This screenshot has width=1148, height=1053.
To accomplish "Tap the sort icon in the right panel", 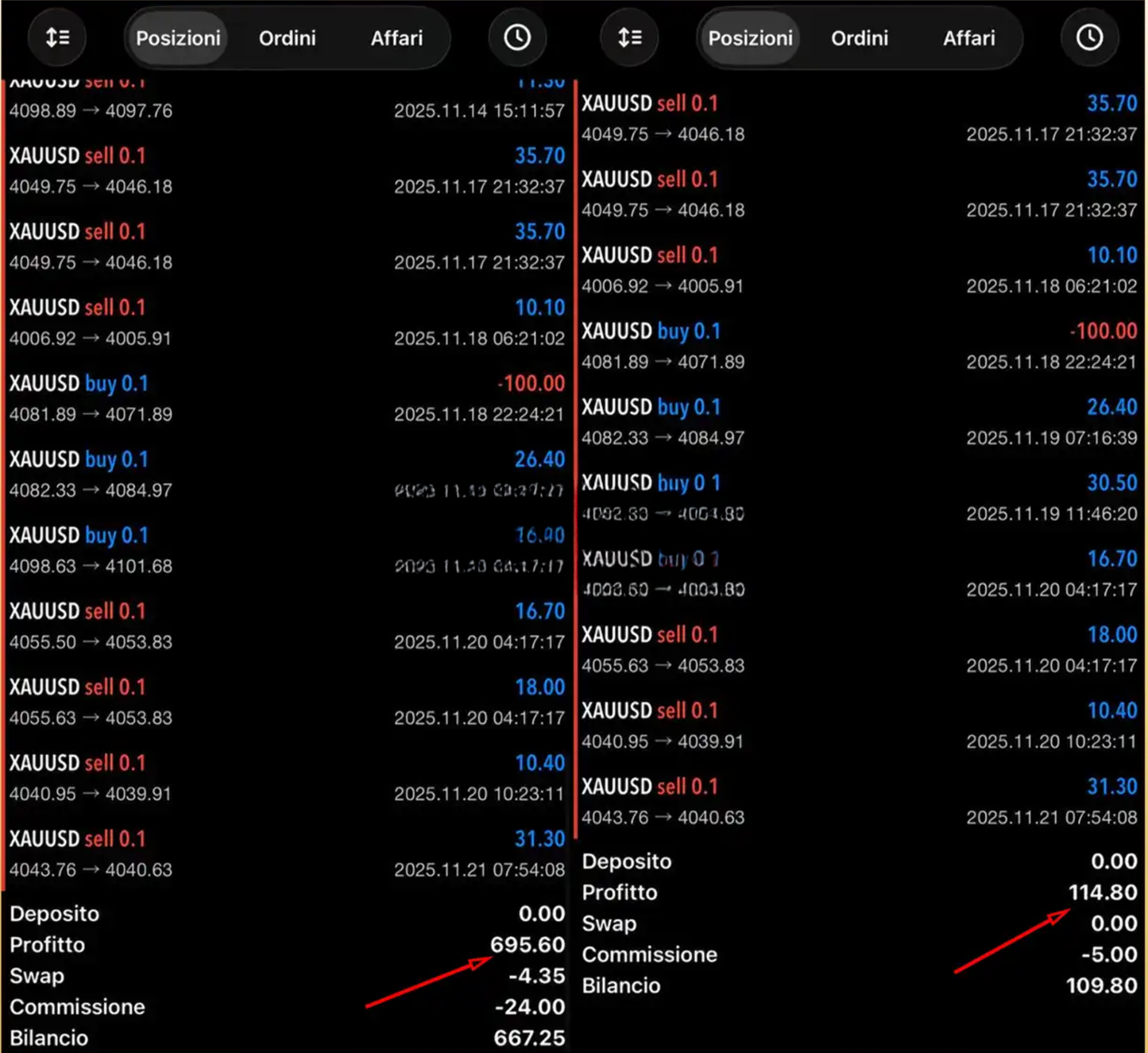I will [x=629, y=37].
